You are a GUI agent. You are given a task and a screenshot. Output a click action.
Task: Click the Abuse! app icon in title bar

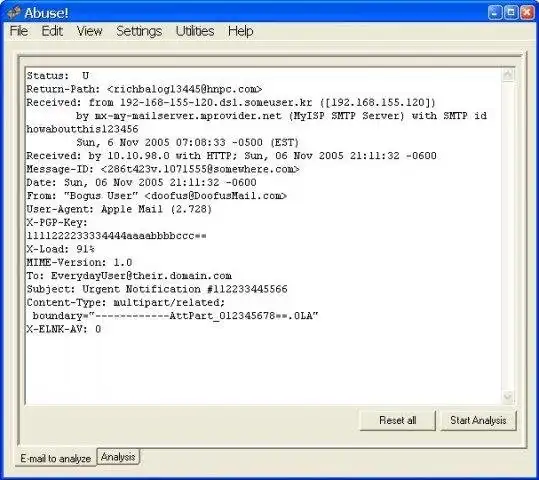click(14, 13)
